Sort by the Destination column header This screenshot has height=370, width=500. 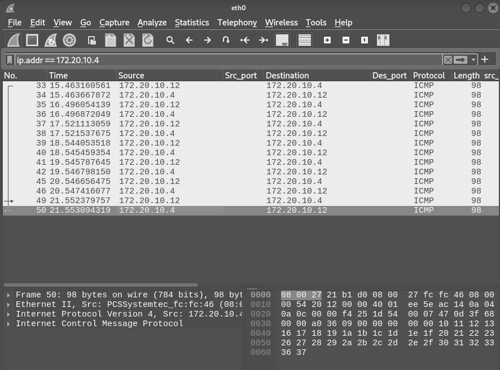[317, 76]
